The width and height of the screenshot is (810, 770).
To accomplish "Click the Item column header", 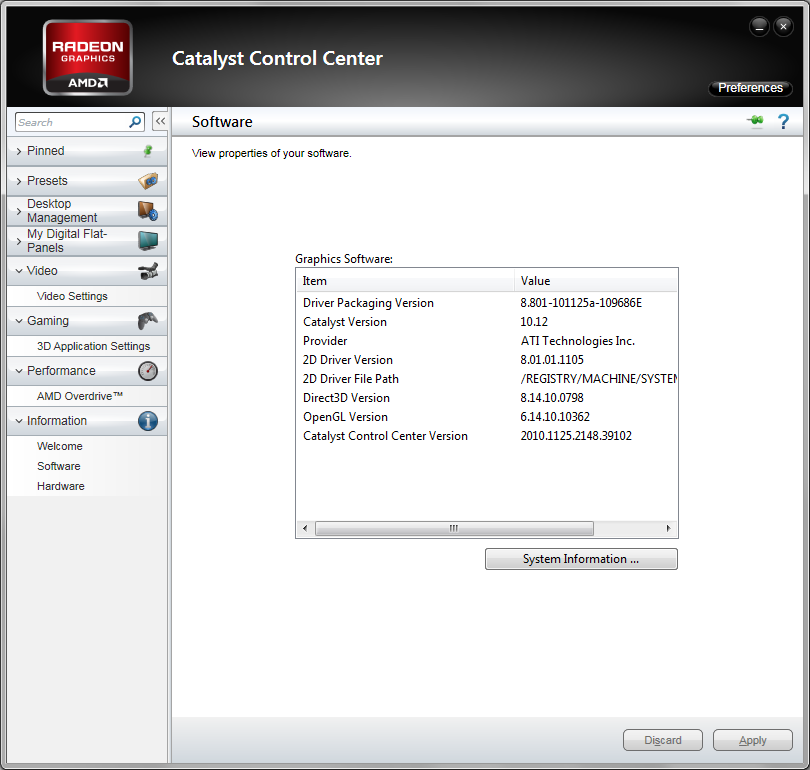I will 406,281.
